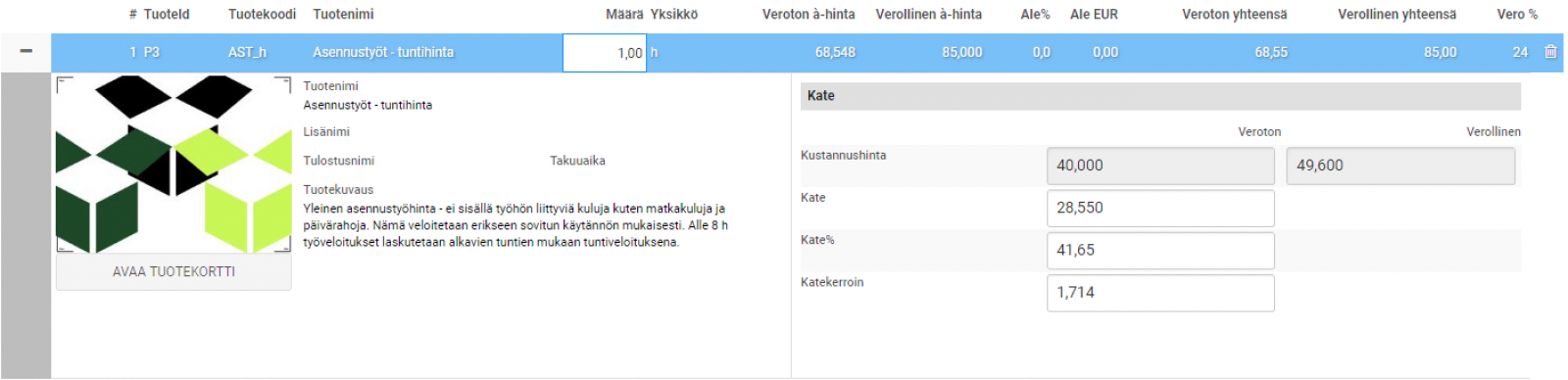
Task: Open product card with AVAA TUOTEKORTTI button
Action: coord(173,271)
